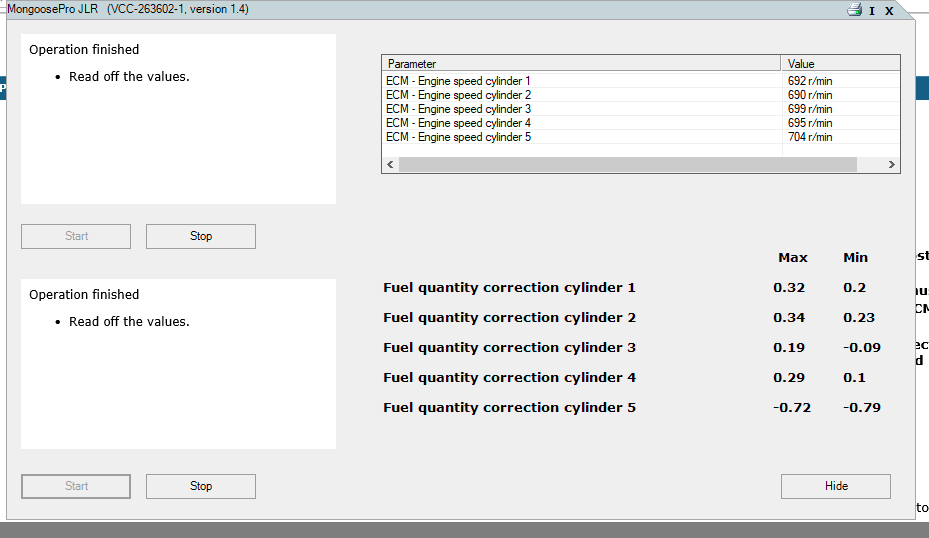Sort by the Parameter column header
The width and height of the screenshot is (929, 538).
coord(580,64)
